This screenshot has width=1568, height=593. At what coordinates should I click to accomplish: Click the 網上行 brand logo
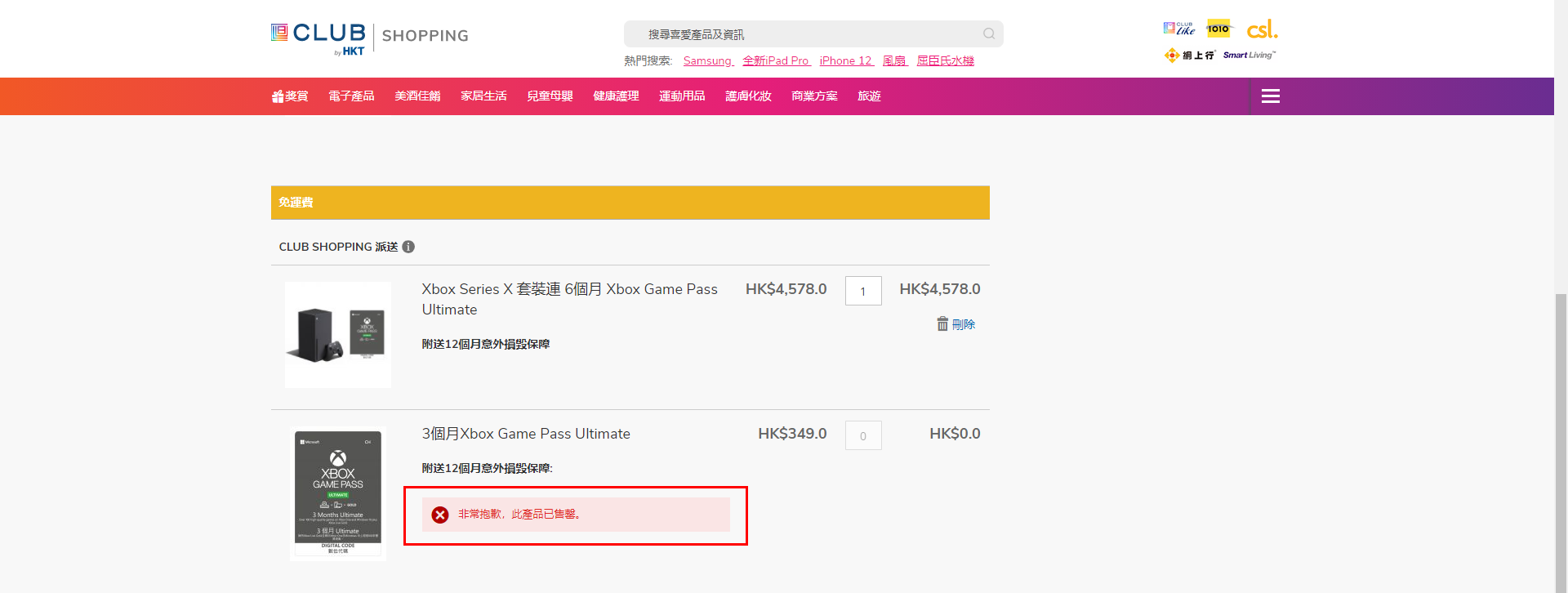tap(1190, 55)
